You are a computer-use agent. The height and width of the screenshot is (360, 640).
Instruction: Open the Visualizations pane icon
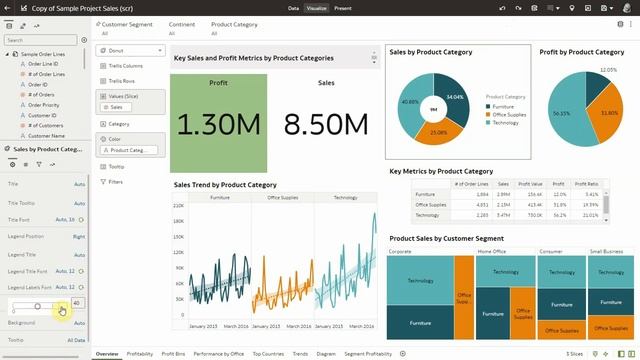pyautogui.click(x=23, y=26)
